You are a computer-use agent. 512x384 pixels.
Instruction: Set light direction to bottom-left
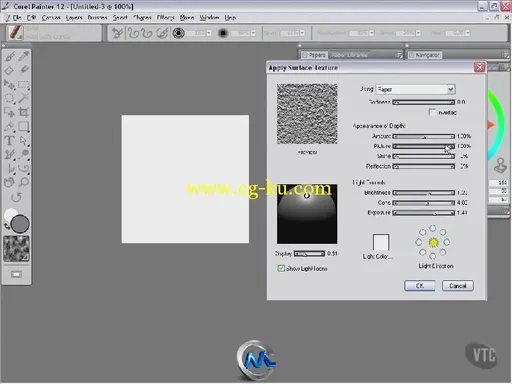[422, 252]
